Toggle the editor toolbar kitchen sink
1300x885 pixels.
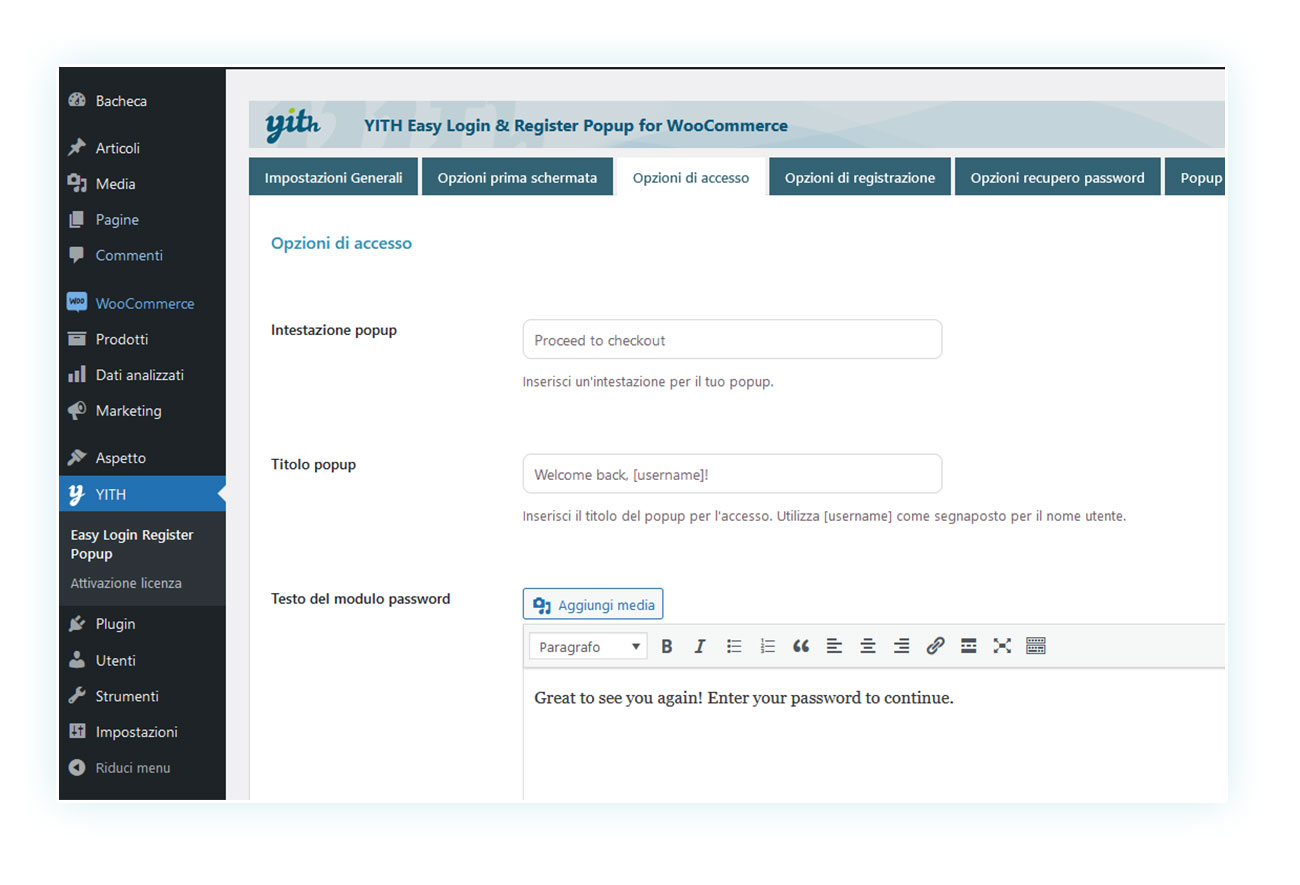[1036, 647]
